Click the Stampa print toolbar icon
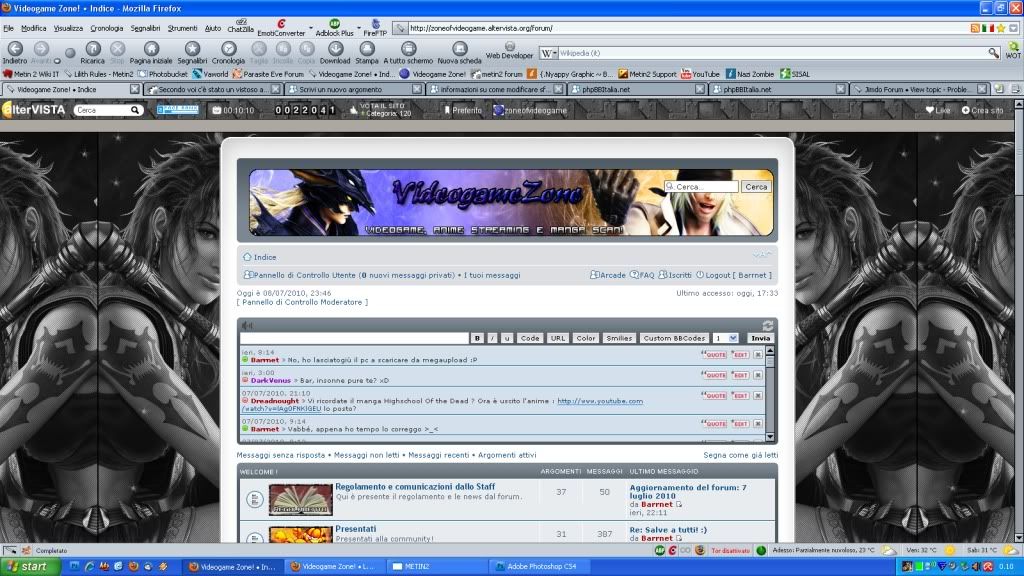 click(x=367, y=49)
